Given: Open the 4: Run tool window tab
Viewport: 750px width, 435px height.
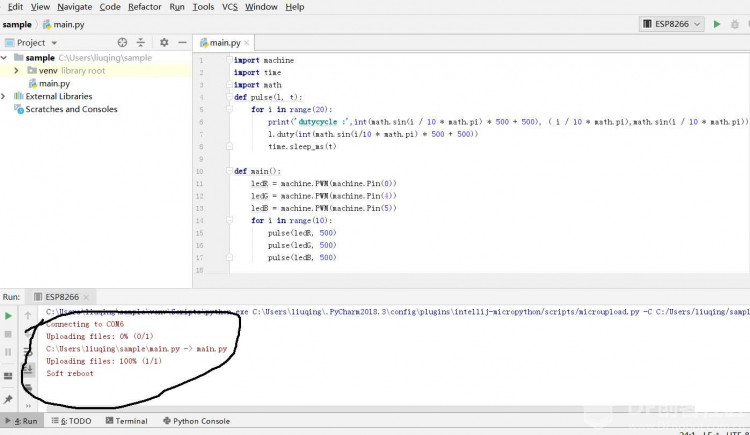Looking at the screenshot, I should (22, 421).
